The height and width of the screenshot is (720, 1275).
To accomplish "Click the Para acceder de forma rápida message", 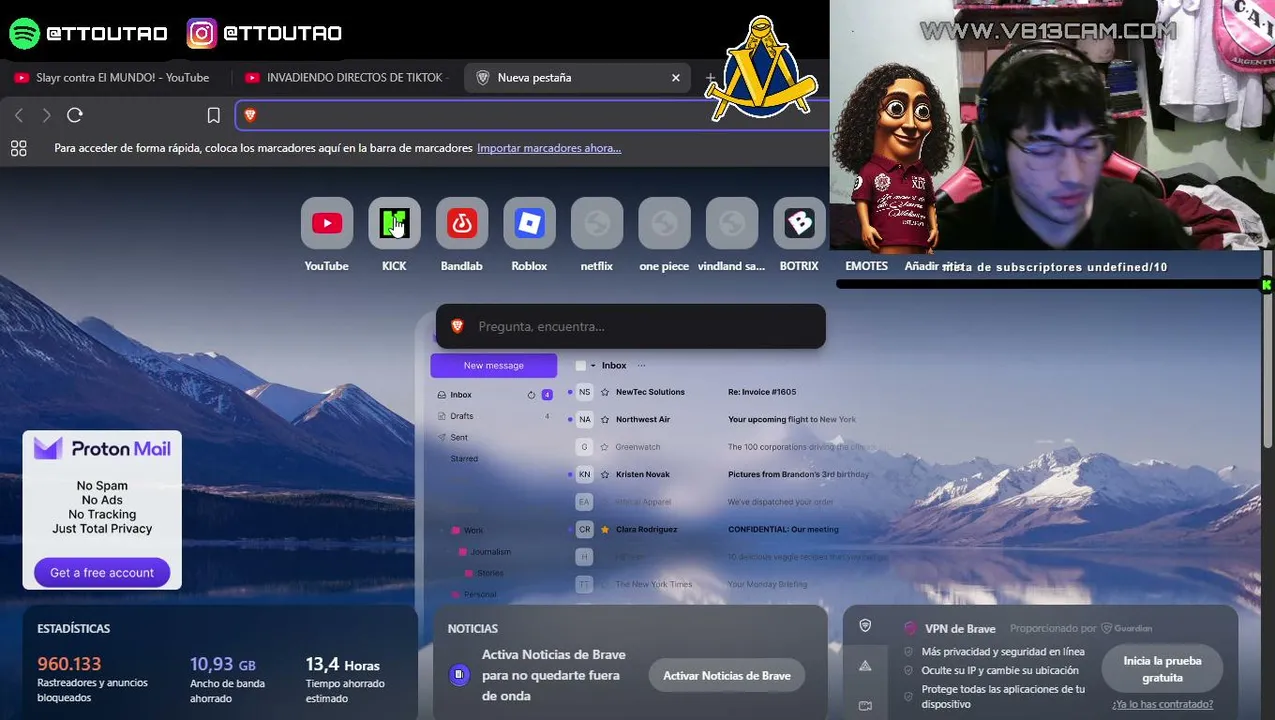I will pyautogui.click(x=263, y=148).
